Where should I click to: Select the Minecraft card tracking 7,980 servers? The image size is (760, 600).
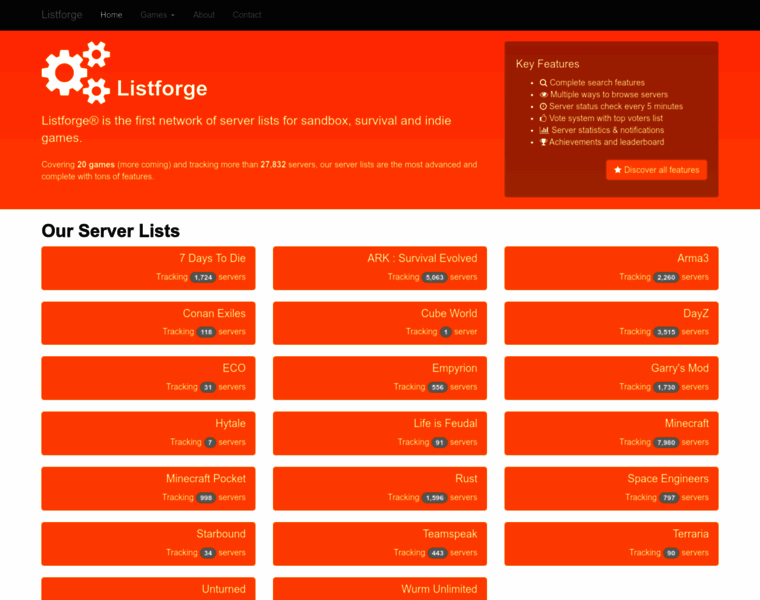click(x=611, y=433)
